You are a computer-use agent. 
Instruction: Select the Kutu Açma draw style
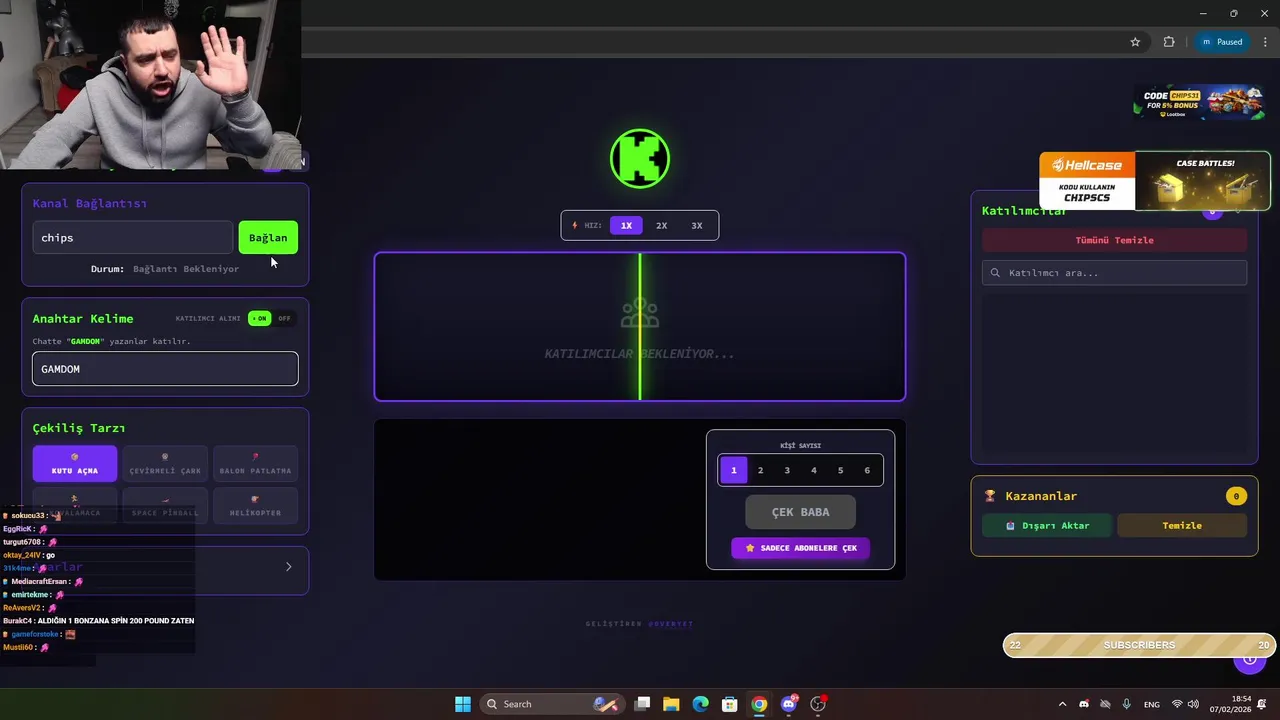75,464
